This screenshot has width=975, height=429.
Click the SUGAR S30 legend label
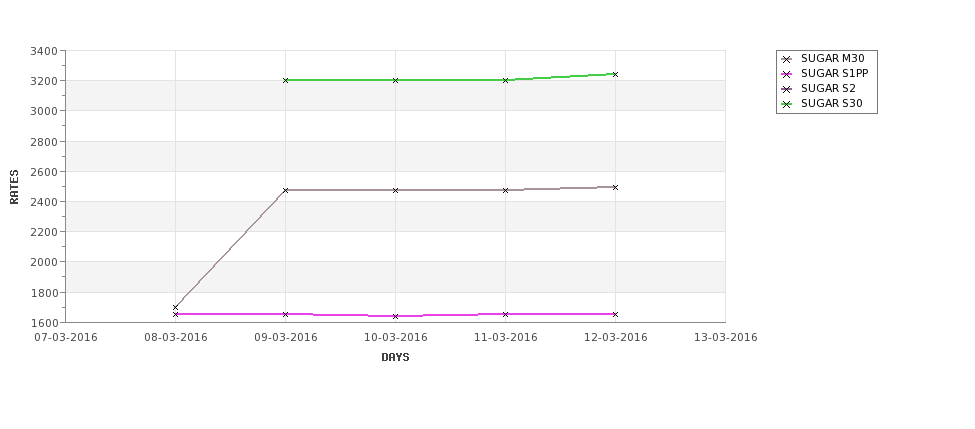pos(831,104)
